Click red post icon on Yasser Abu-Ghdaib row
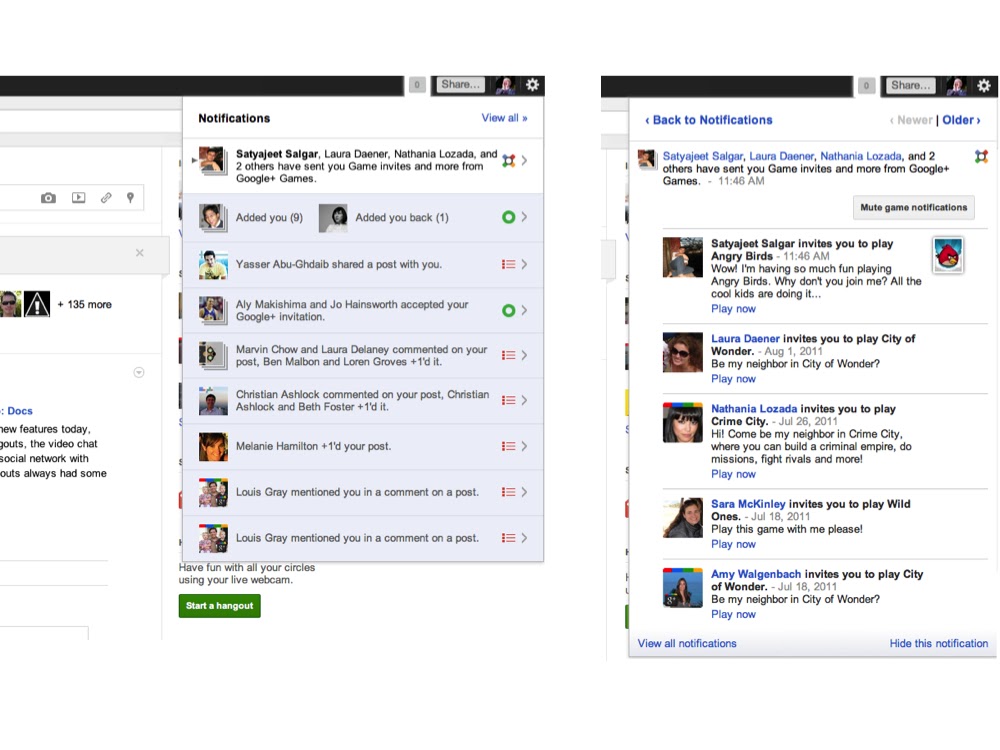Viewport: 1000px width, 750px height. coord(508,264)
